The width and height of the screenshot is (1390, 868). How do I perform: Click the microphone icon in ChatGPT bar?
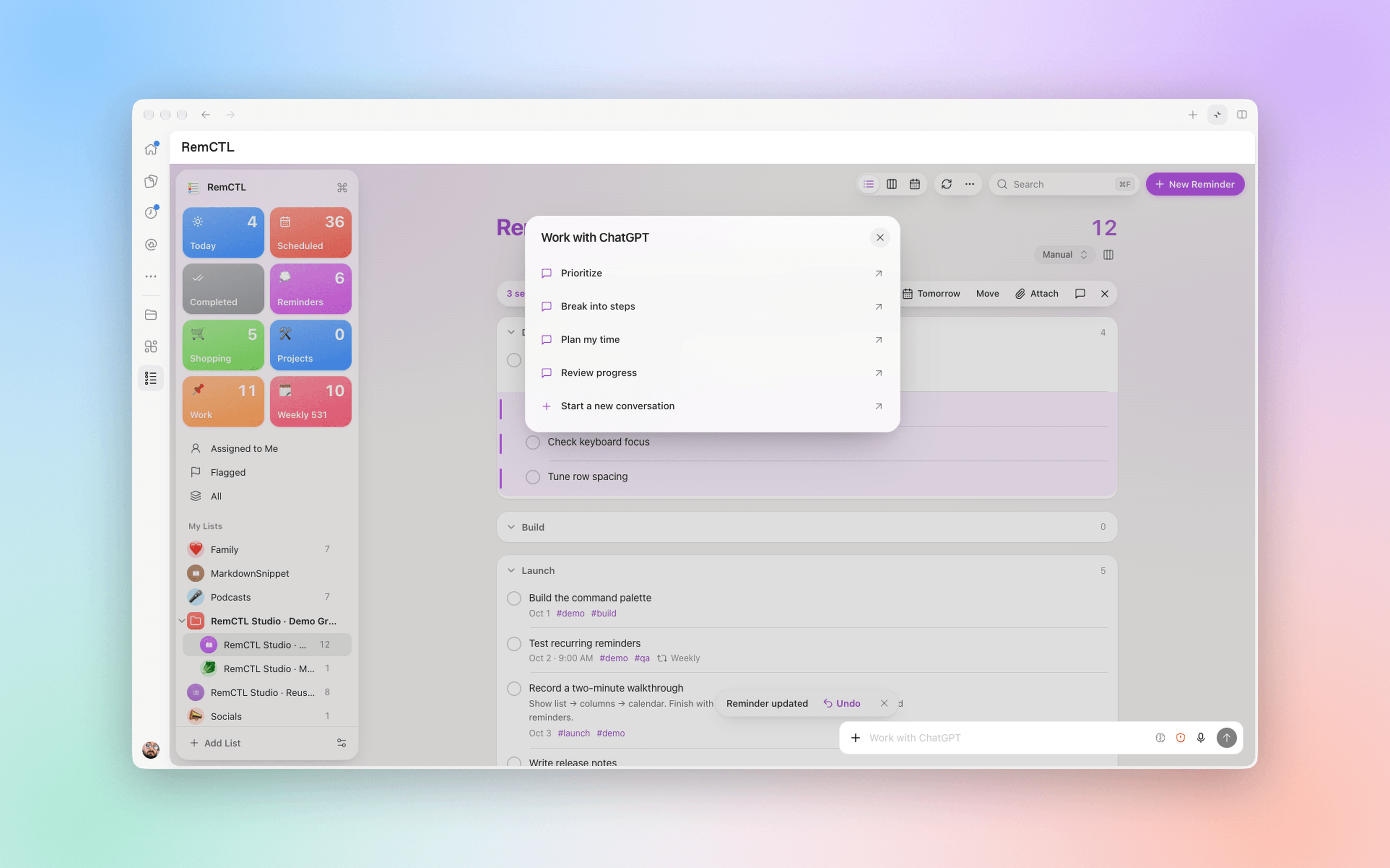tap(1201, 738)
